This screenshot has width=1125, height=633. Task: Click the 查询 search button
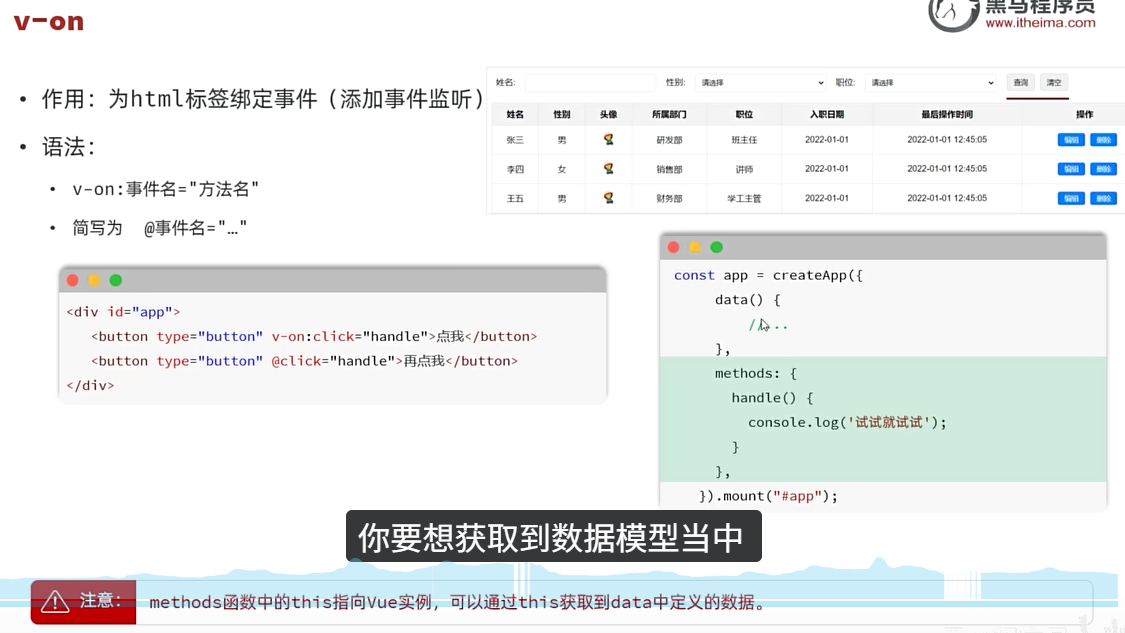point(1020,83)
